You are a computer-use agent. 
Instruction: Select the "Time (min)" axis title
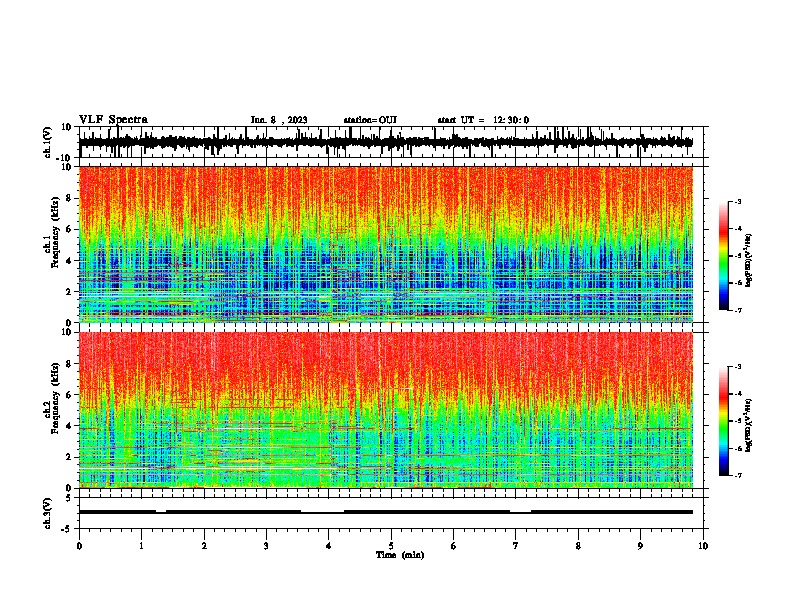click(x=400, y=555)
